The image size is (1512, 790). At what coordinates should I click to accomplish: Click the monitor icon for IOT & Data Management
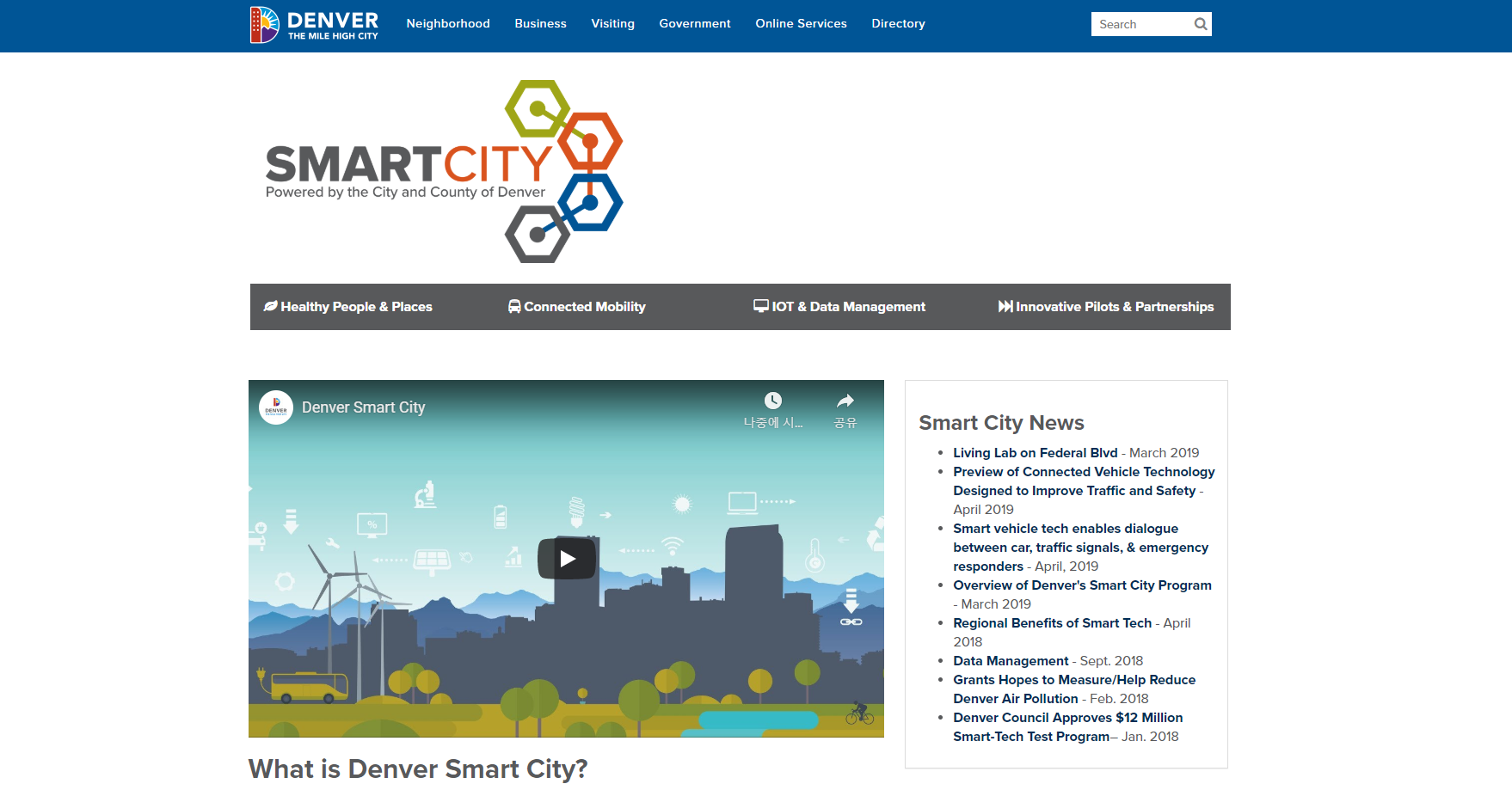coord(761,306)
